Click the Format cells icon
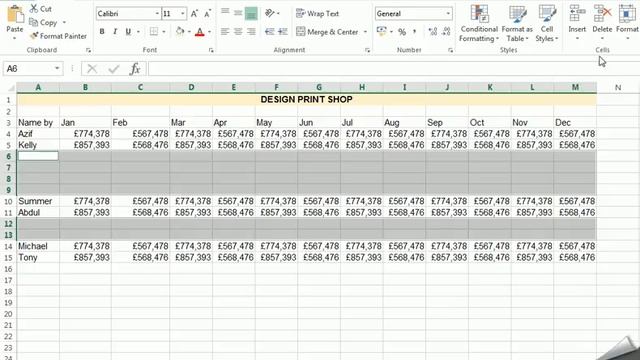Screen dimensions: 640x360 click(x=627, y=13)
